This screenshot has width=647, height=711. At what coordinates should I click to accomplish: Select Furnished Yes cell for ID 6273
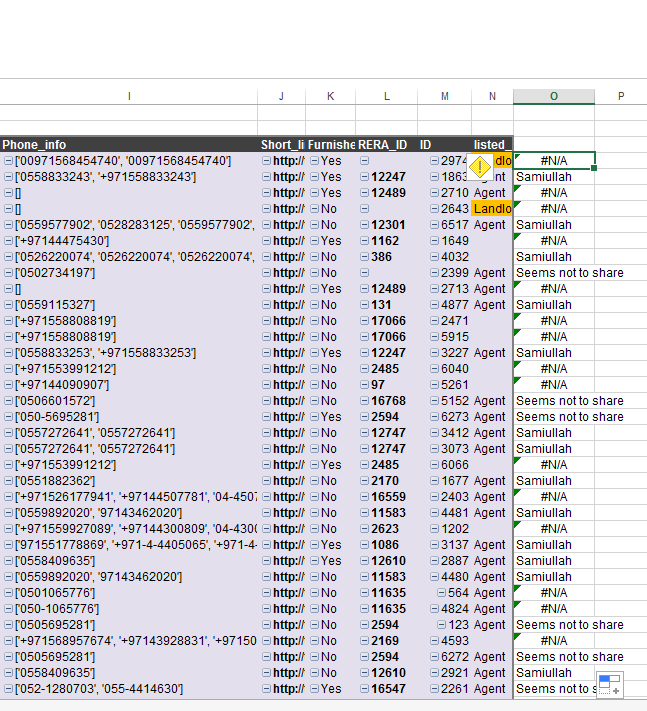pos(331,416)
